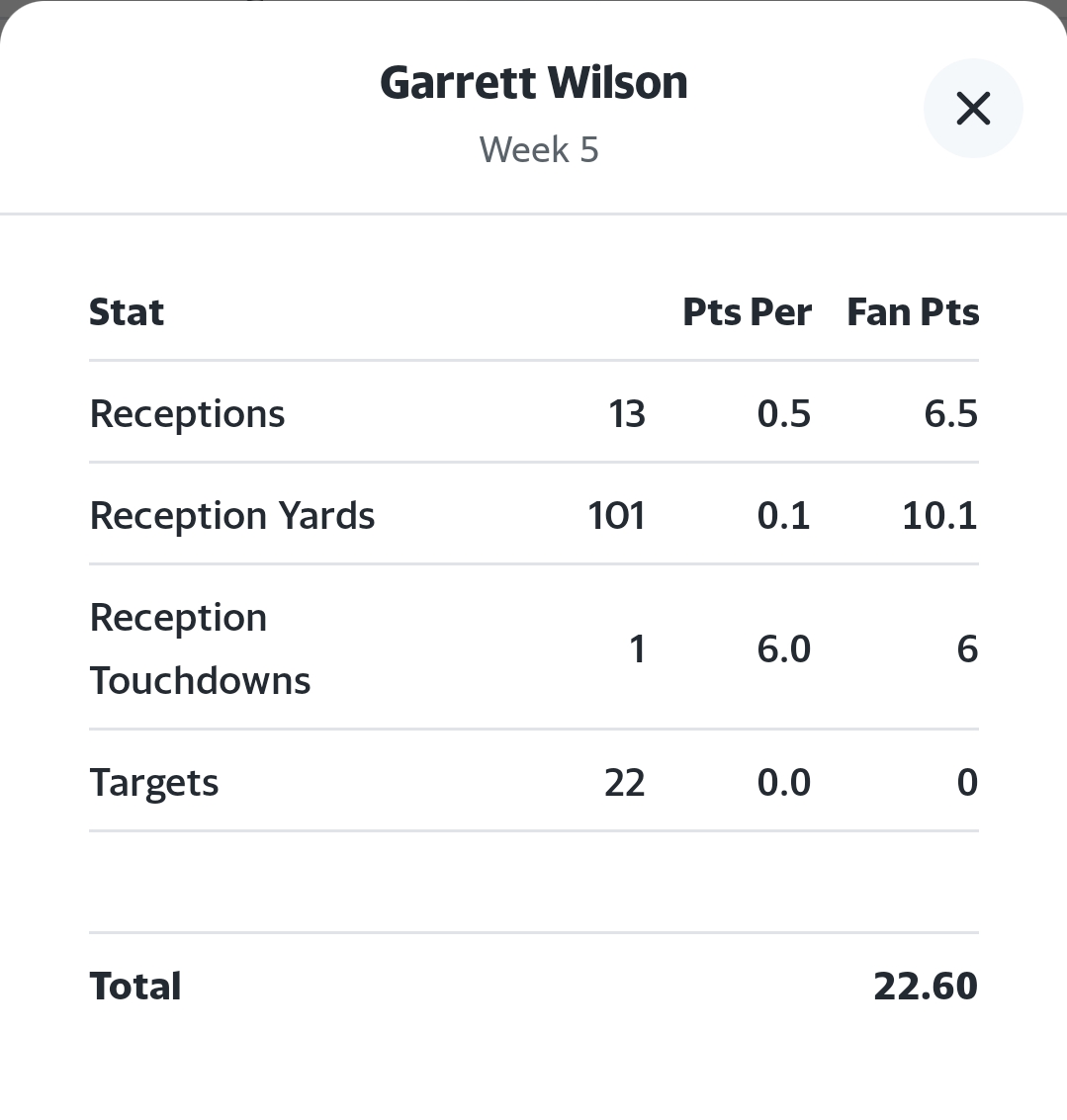The height and width of the screenshot is (1120, 1067).
Task: Click the Total row label
Action: point(135,986)
